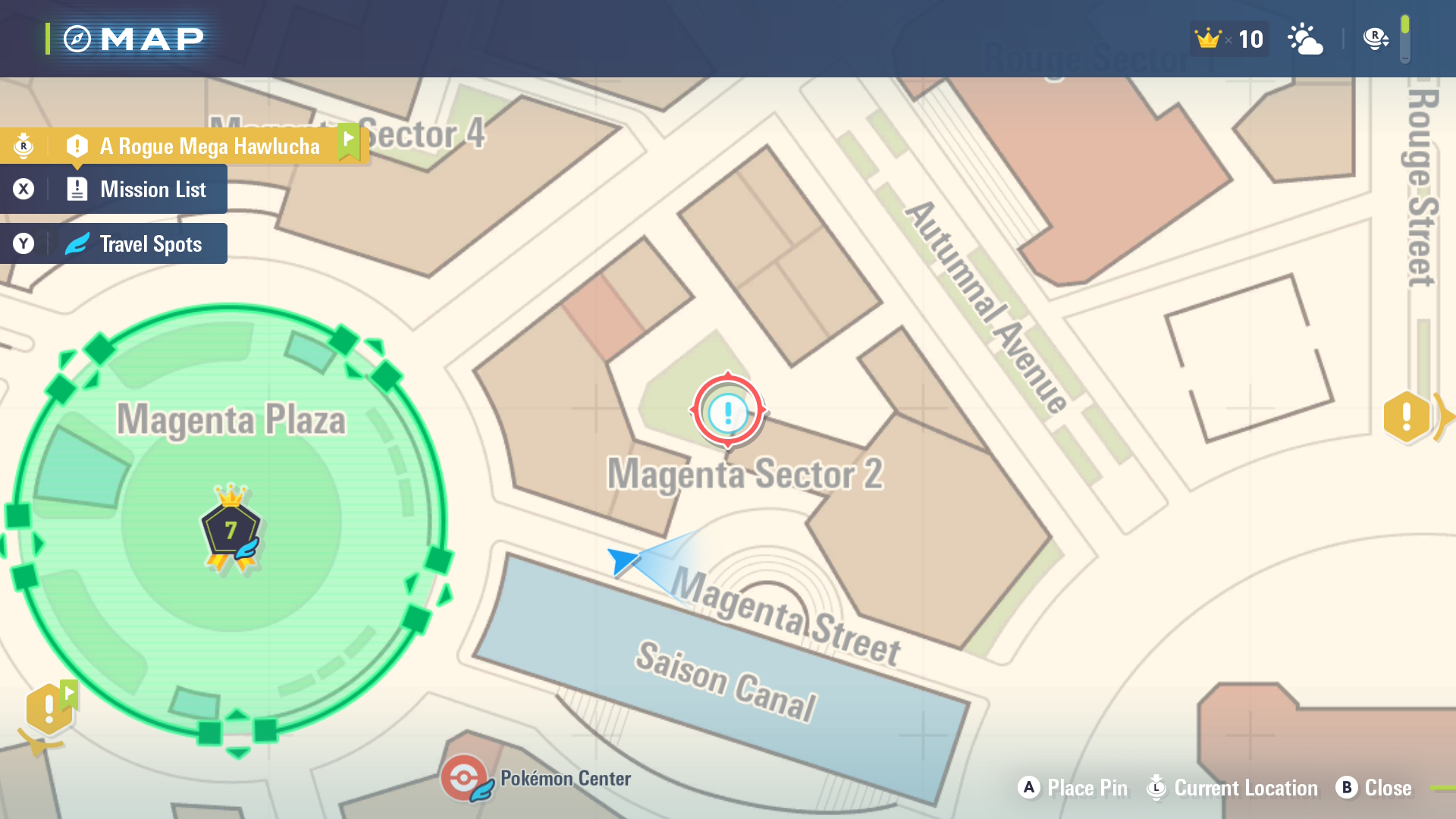Expand the A Rogue Mega Hawlucha mission banner
The width and height of the screenshot is (1456, 819).
184,145
